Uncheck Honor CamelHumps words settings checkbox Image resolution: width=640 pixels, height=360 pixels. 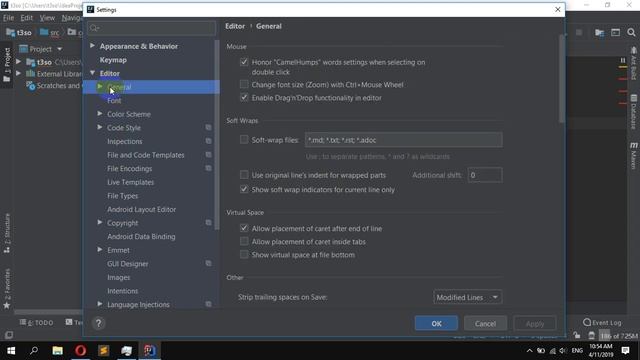[x=244, y=62]
